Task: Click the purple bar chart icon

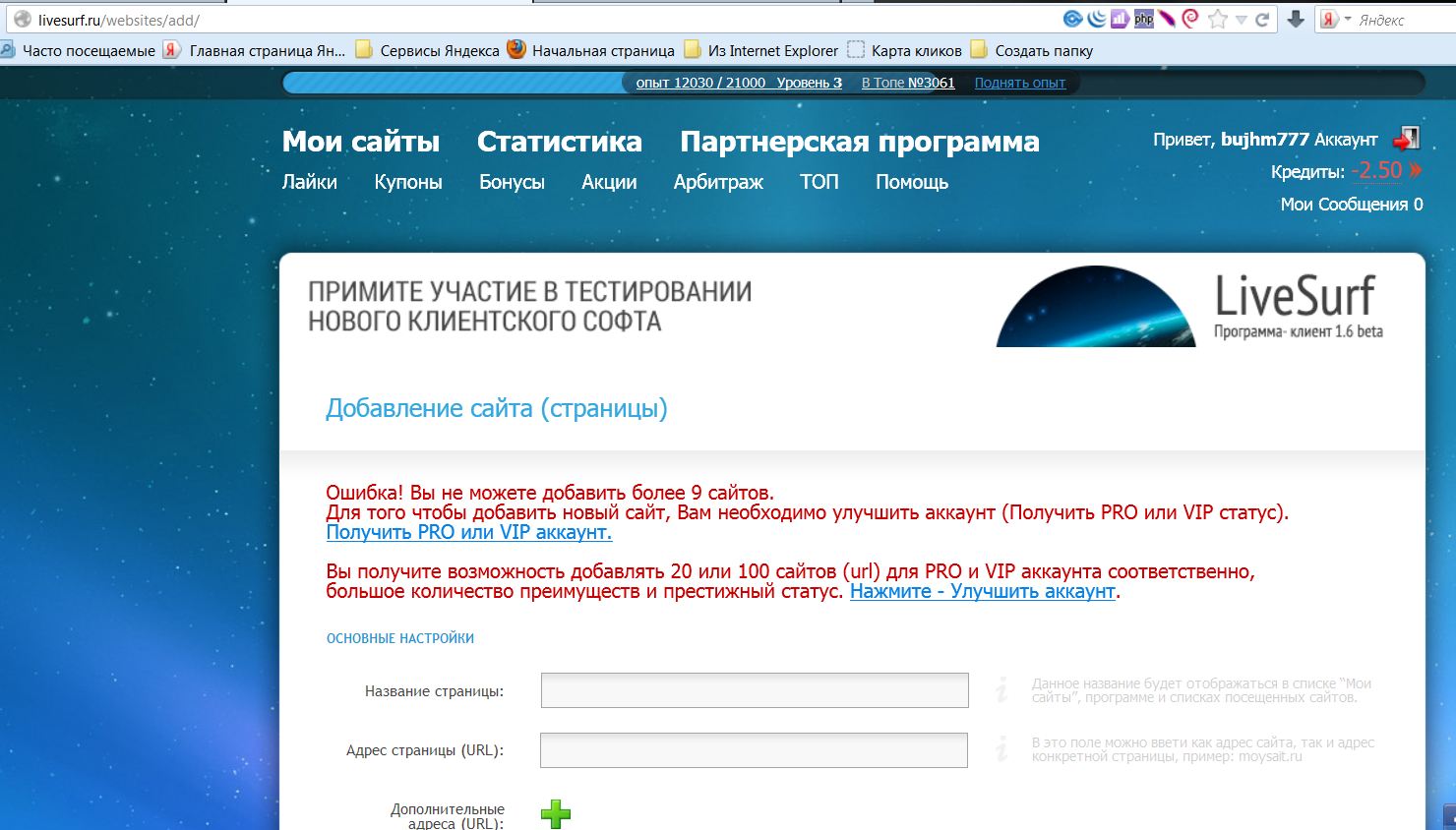Action: pyautogui.click(x=1120, y=19)
